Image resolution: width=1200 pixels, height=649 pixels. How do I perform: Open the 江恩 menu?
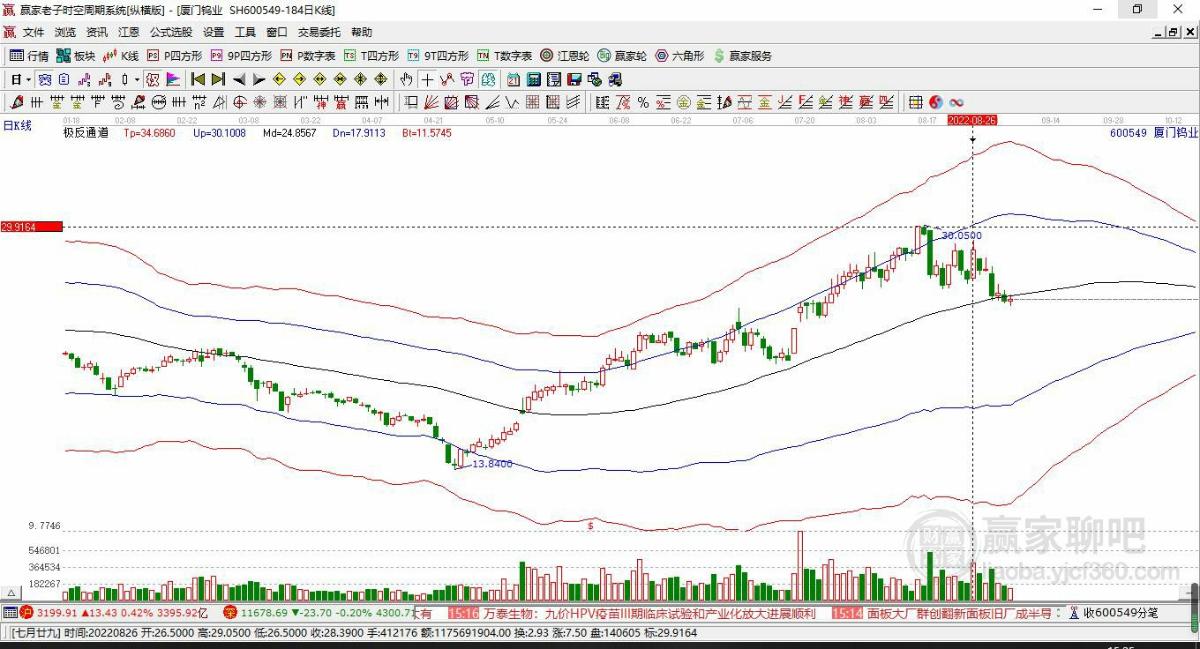(x=128, y=32)
